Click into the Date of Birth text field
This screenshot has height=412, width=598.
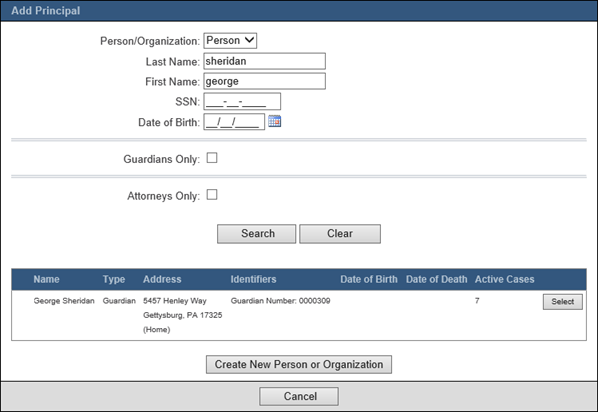(234, 122)
